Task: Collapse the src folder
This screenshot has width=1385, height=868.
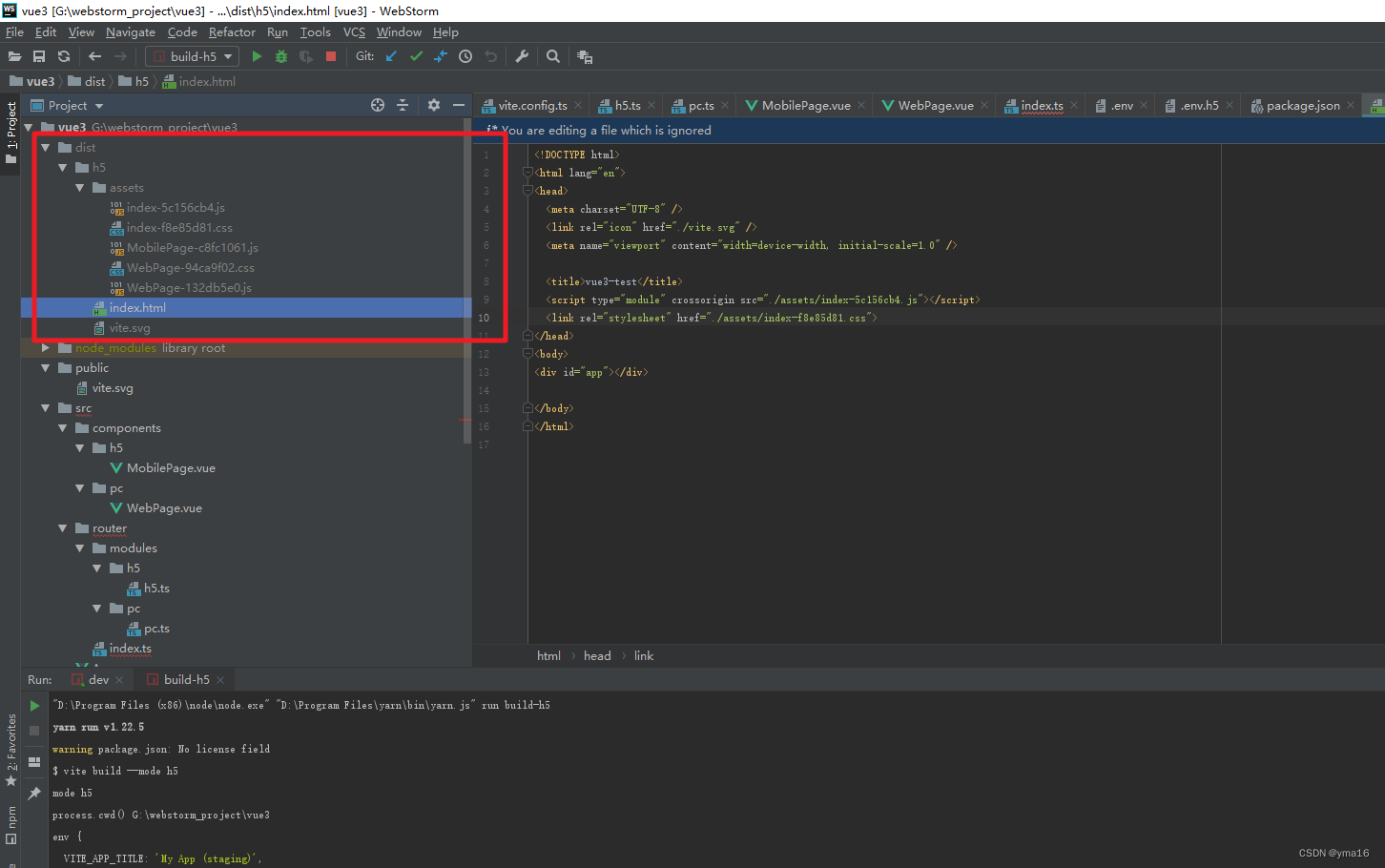Action: [46, 408]
